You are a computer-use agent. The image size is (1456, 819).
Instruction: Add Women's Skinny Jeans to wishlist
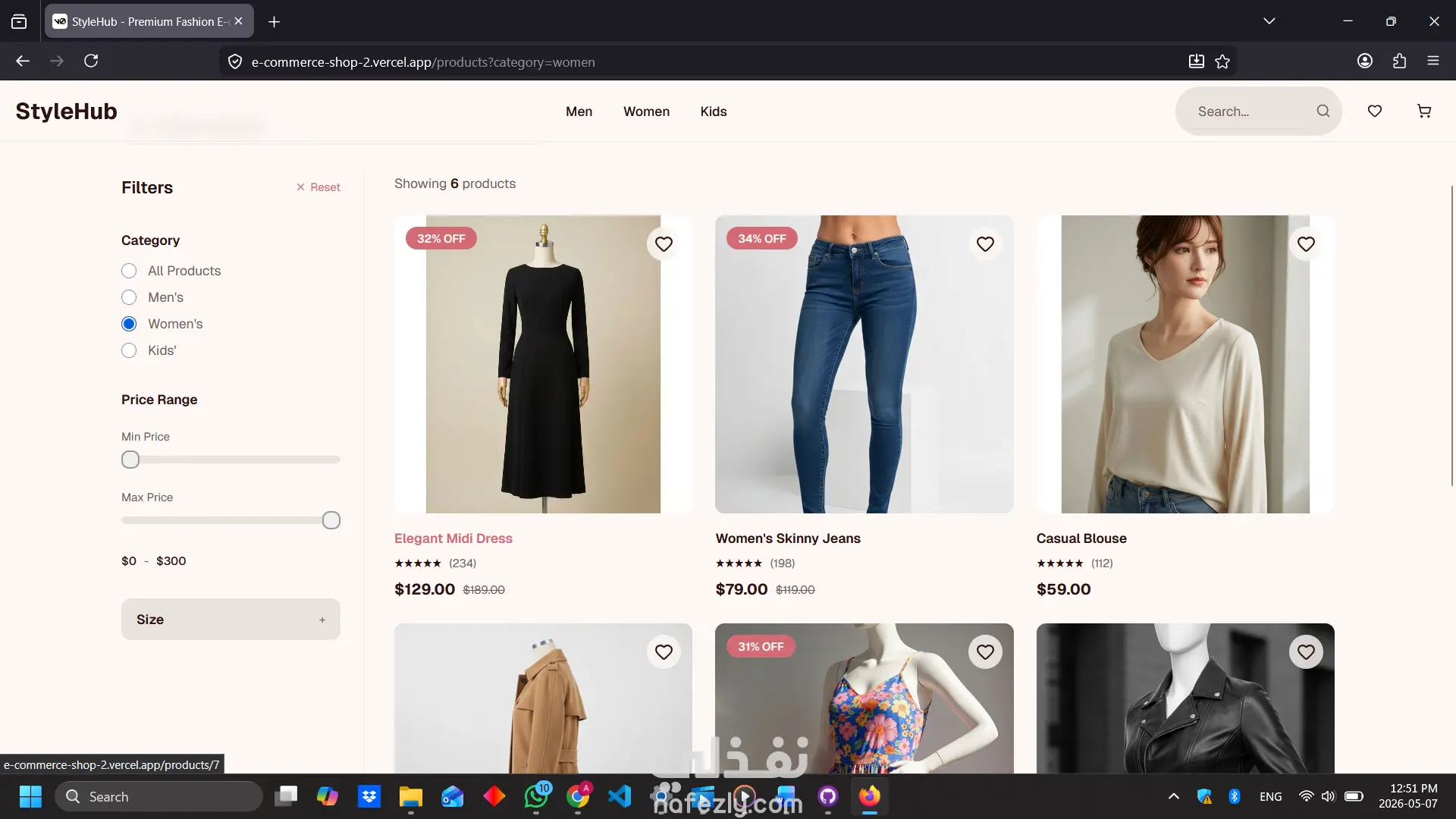coord(985,244)
